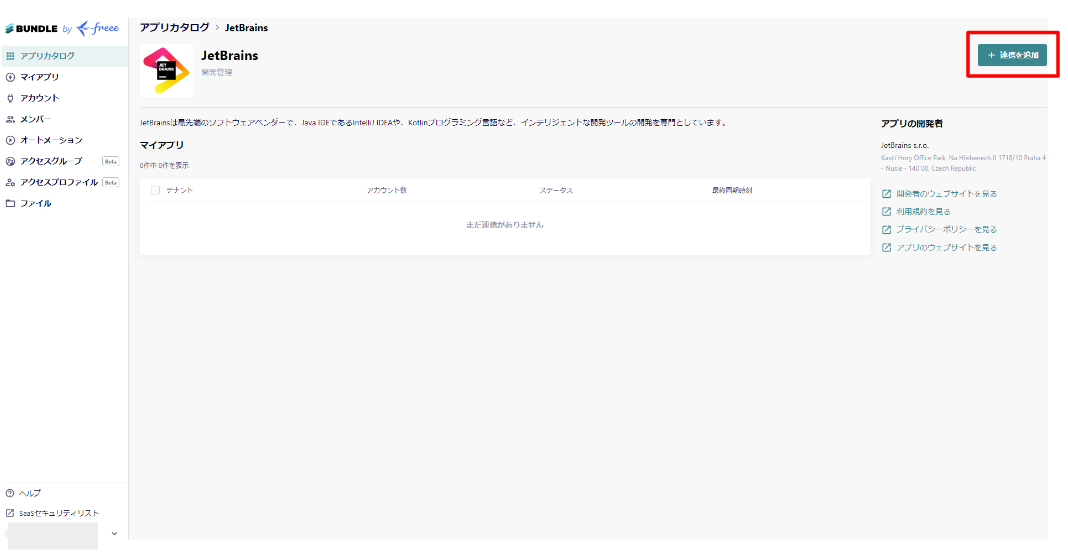The height and width of the screenshot is (554, 1068).
Task: Click the オートメーション play icon
Action: tap(10, 140)
